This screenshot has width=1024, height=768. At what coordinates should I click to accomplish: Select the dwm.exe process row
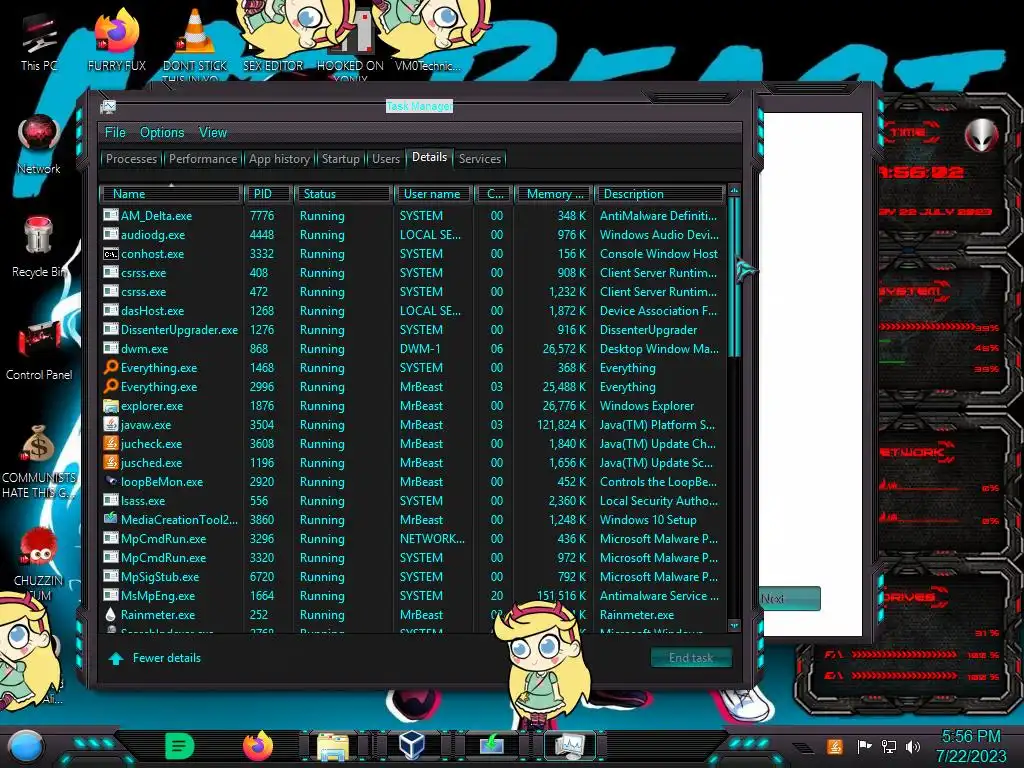pyautogui.click(x=413, y=349)
